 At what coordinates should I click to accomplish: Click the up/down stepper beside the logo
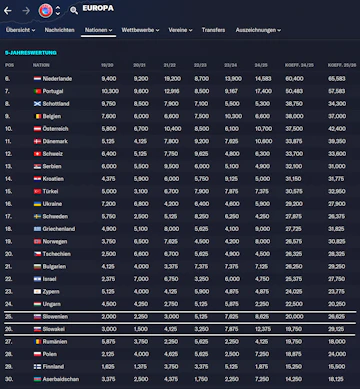coord(58,11)
